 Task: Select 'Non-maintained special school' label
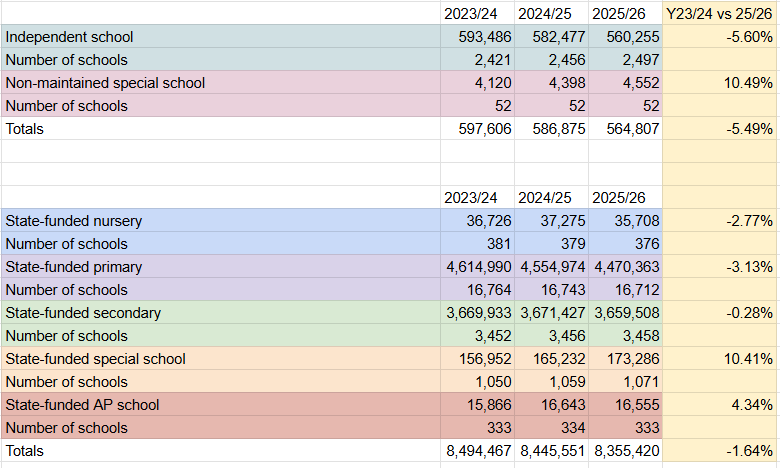(221, 83)
